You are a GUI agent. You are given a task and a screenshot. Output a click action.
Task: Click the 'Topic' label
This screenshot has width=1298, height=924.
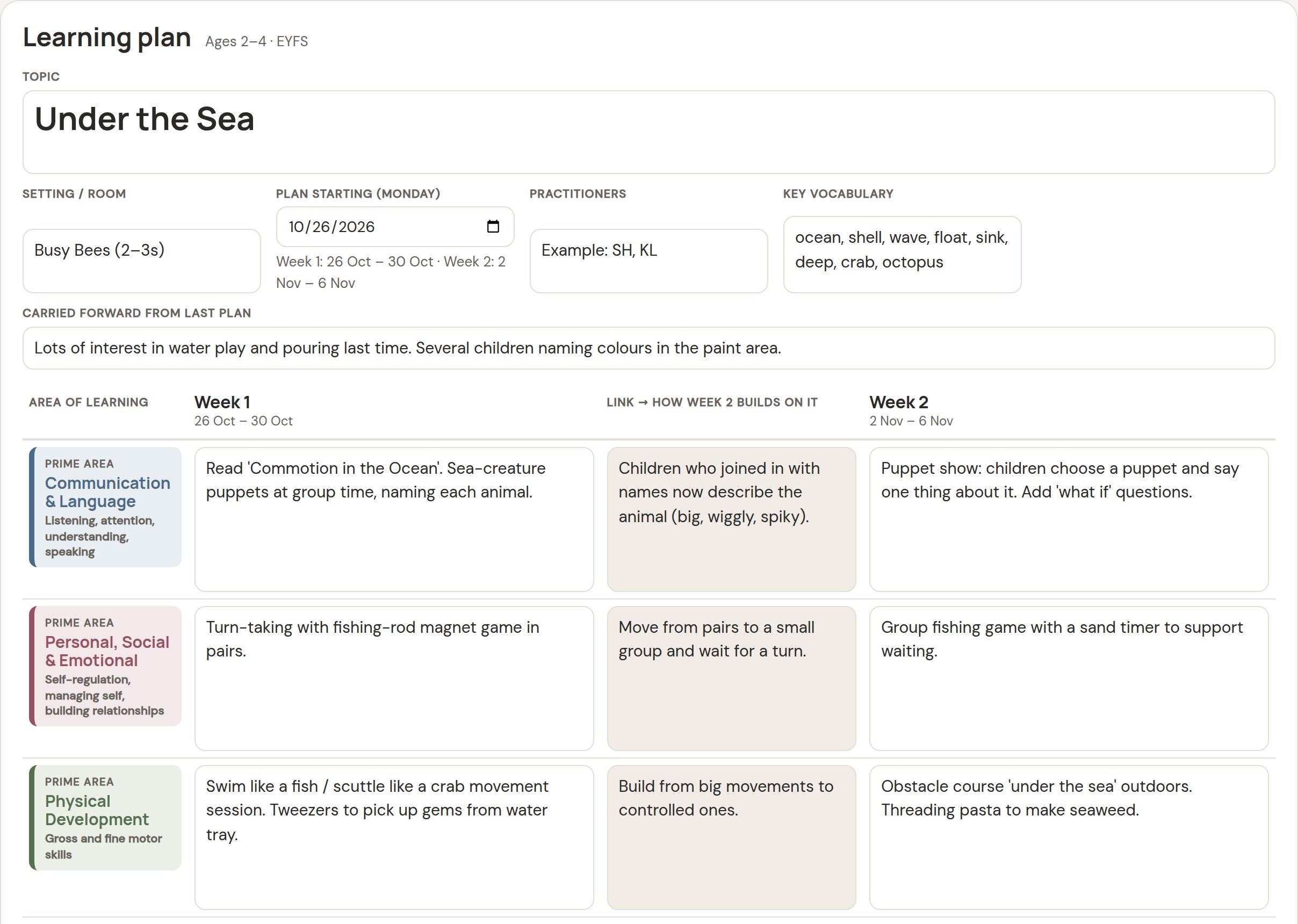point(41,77)
